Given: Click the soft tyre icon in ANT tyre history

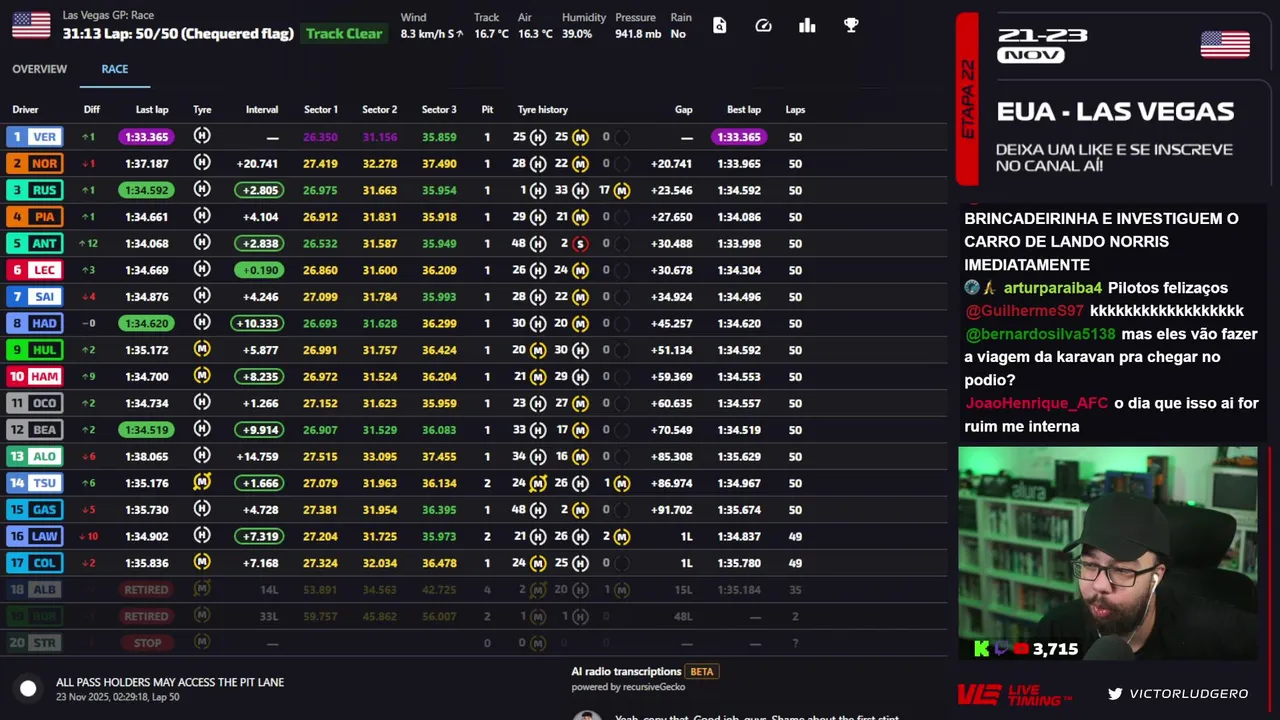Looking at the screenshot, I should pyautogui.click(x=580, y=243).
